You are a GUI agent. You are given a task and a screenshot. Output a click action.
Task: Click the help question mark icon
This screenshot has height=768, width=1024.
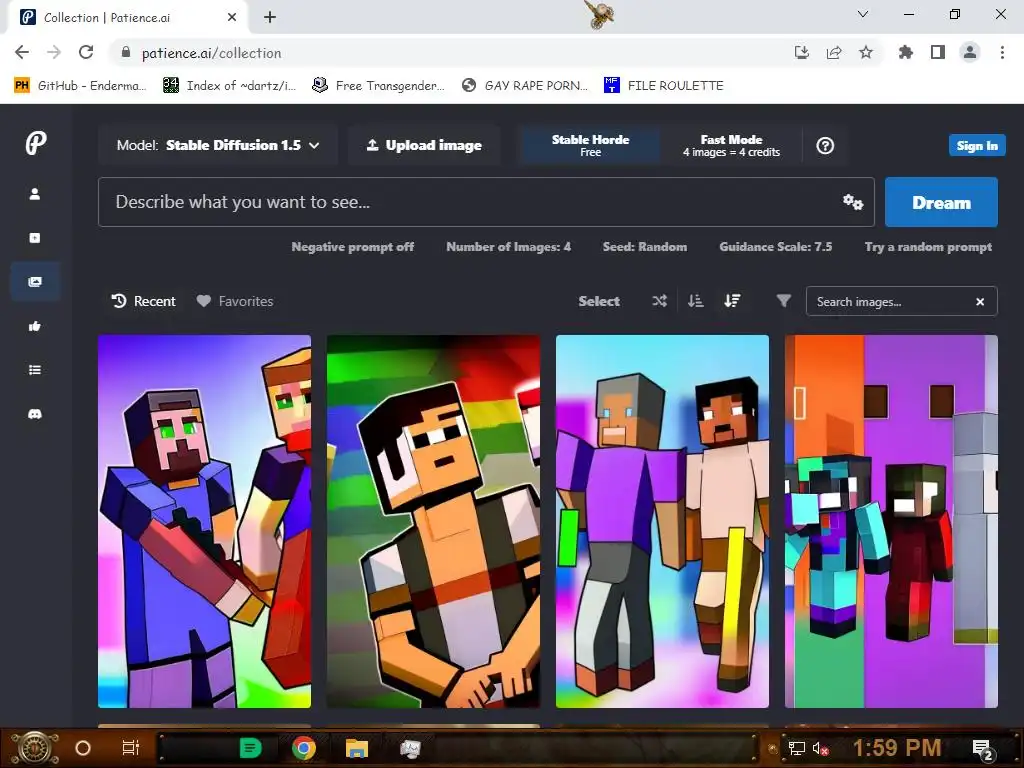[x=825, y=146]
